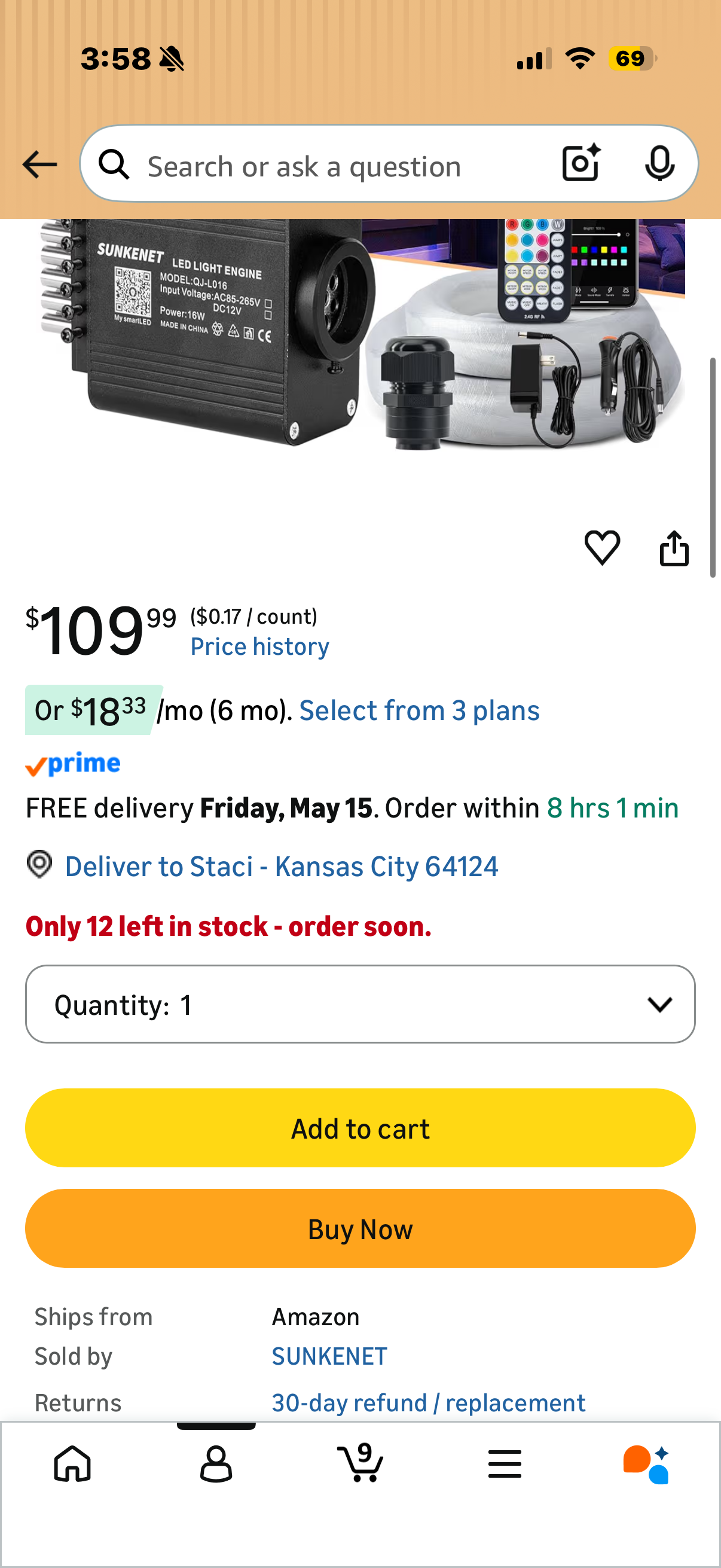This screenshot has height=1568, width=721.
Task: Open the hamburger menu icon
Action: pos(505,1464)
